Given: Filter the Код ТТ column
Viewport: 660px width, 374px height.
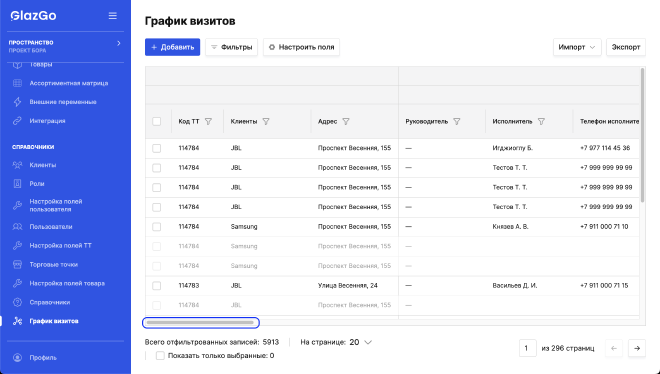Looking at the screenshot, I should [x=208, y=122].
